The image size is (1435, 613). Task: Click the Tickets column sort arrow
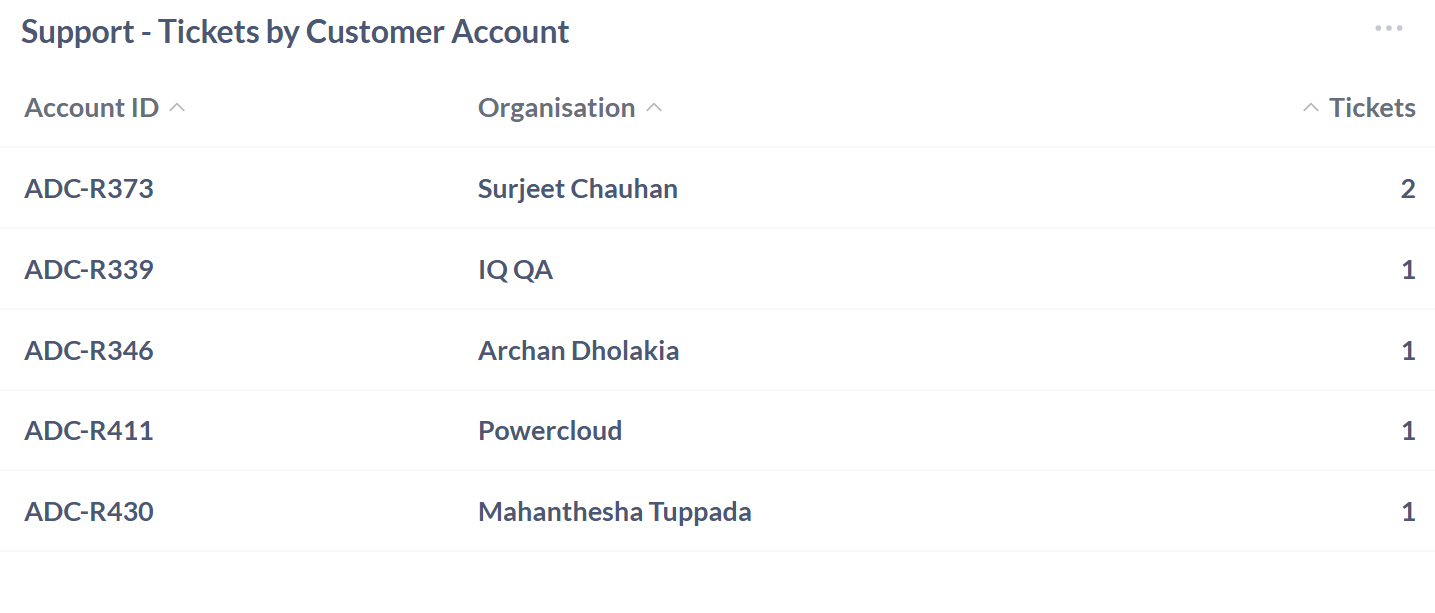point(1311,108)
